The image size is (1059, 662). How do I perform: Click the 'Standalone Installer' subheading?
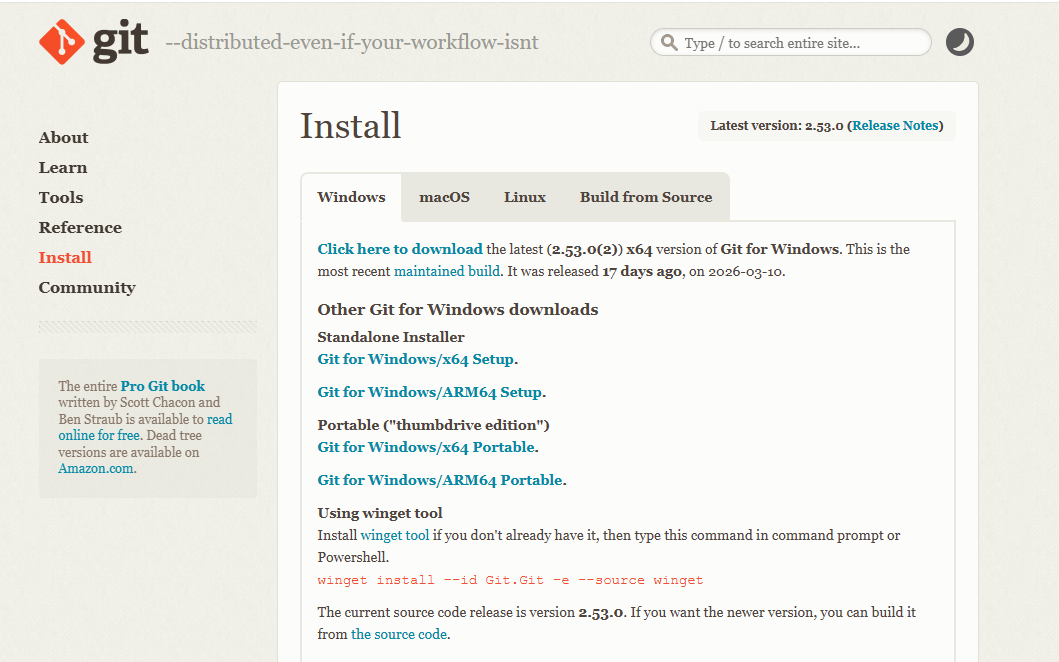391,337
